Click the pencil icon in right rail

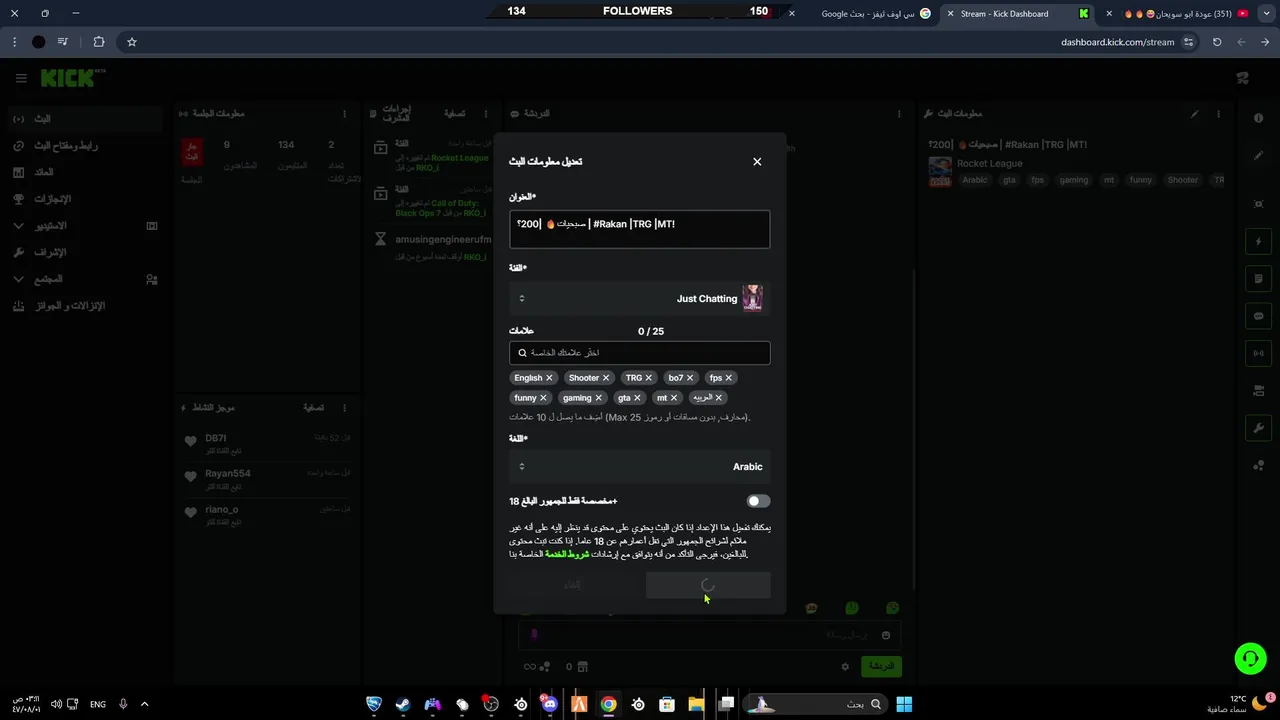1258,156
